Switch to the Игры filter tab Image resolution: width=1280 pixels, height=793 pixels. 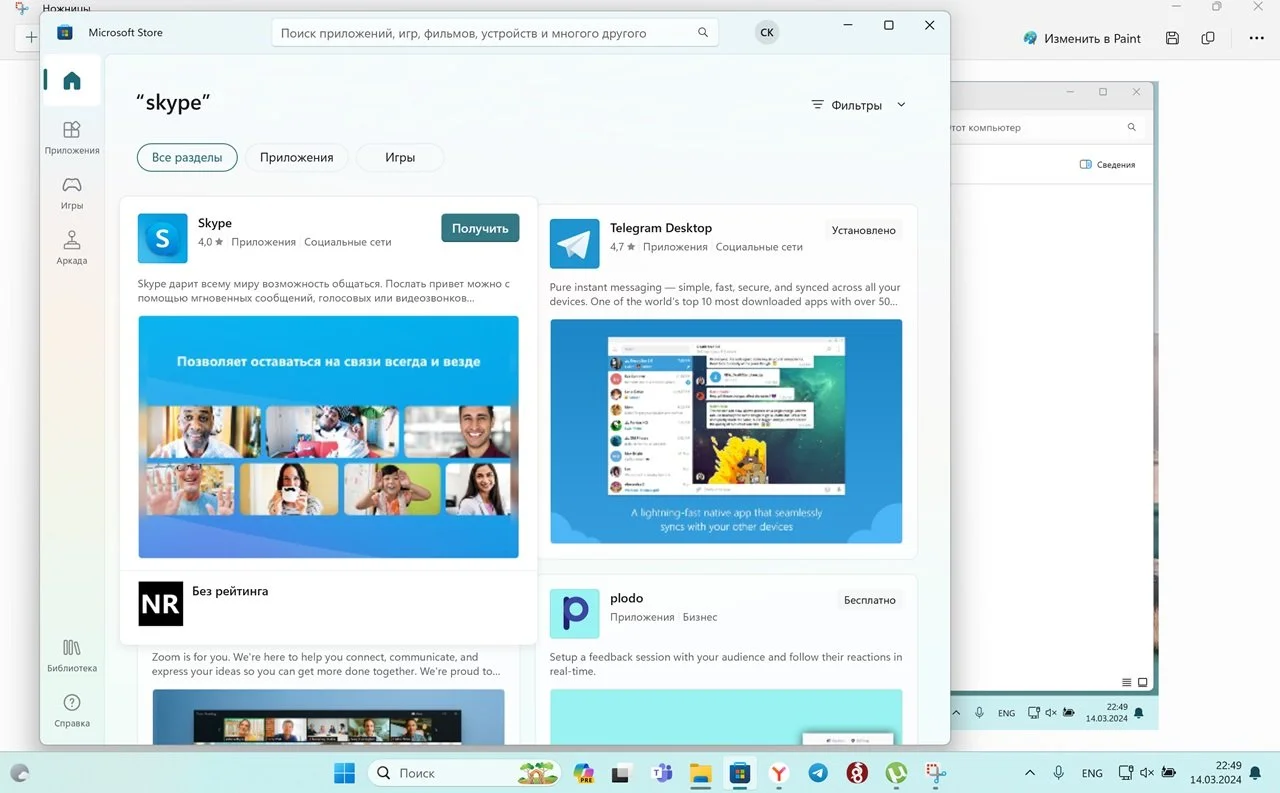[x=400, y=157]
